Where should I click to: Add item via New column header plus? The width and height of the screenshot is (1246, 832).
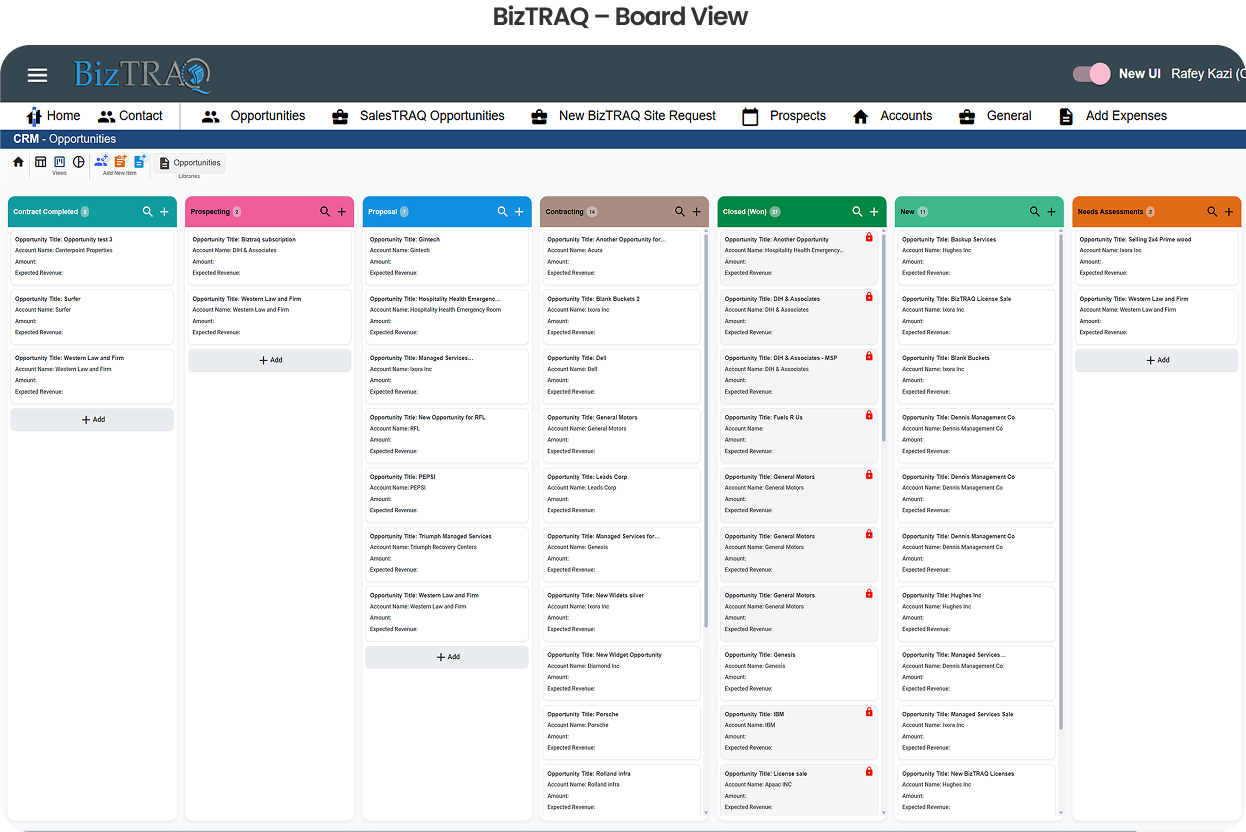click(x=1051, y=212)
